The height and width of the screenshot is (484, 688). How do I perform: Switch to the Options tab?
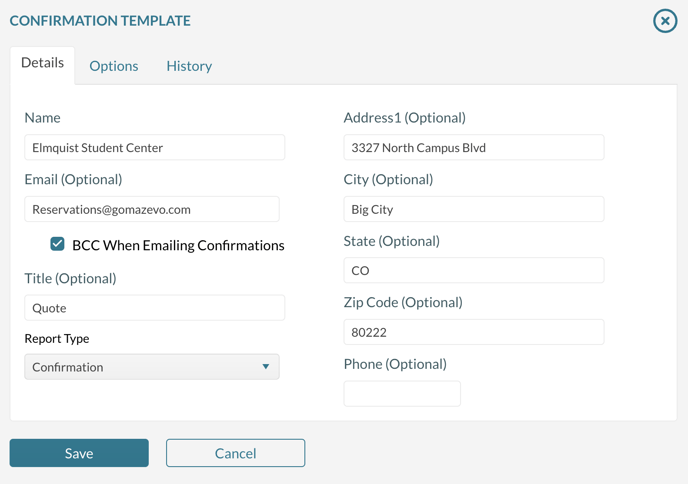tap(114, 66)
